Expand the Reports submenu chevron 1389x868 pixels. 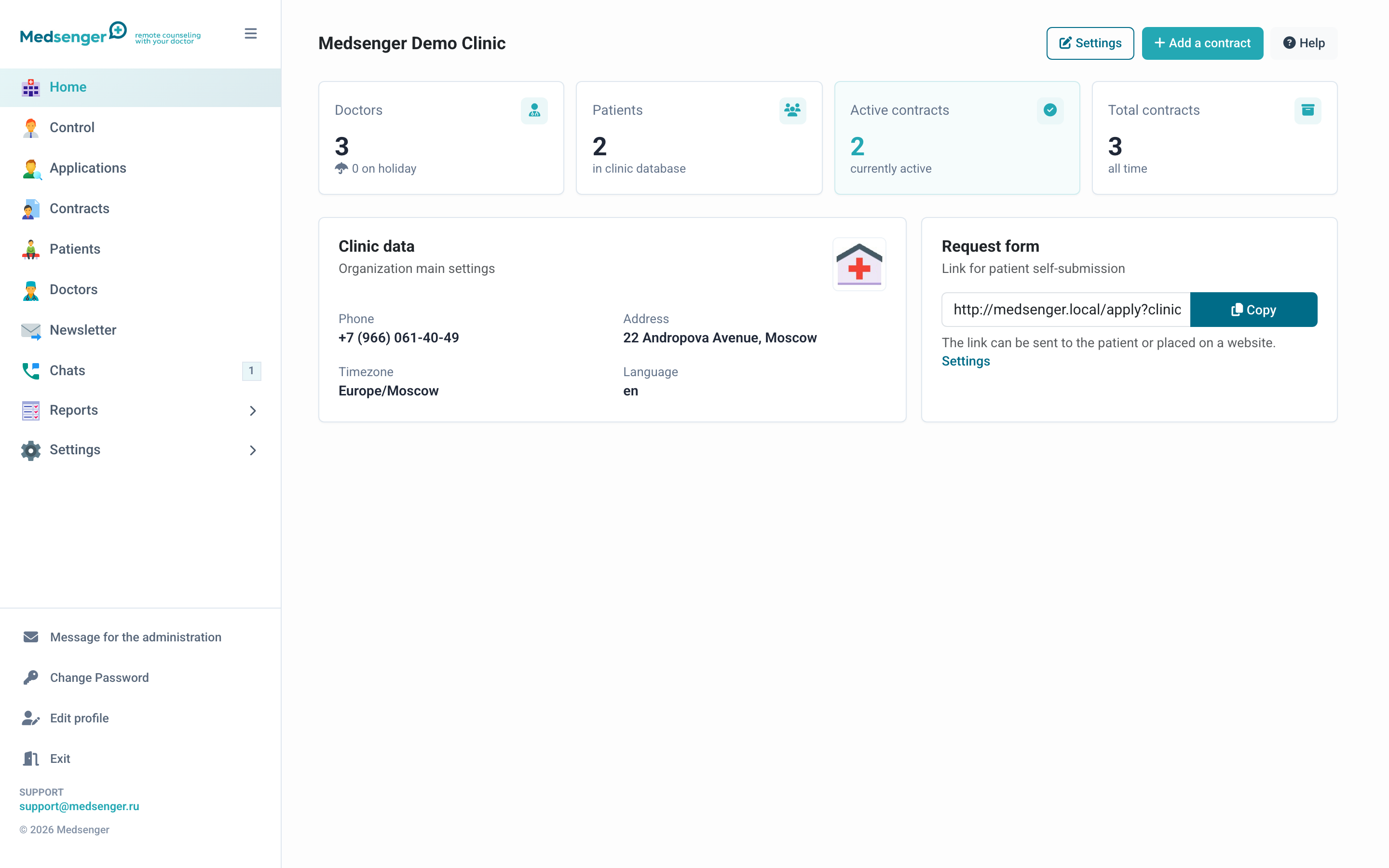(253, 410)
